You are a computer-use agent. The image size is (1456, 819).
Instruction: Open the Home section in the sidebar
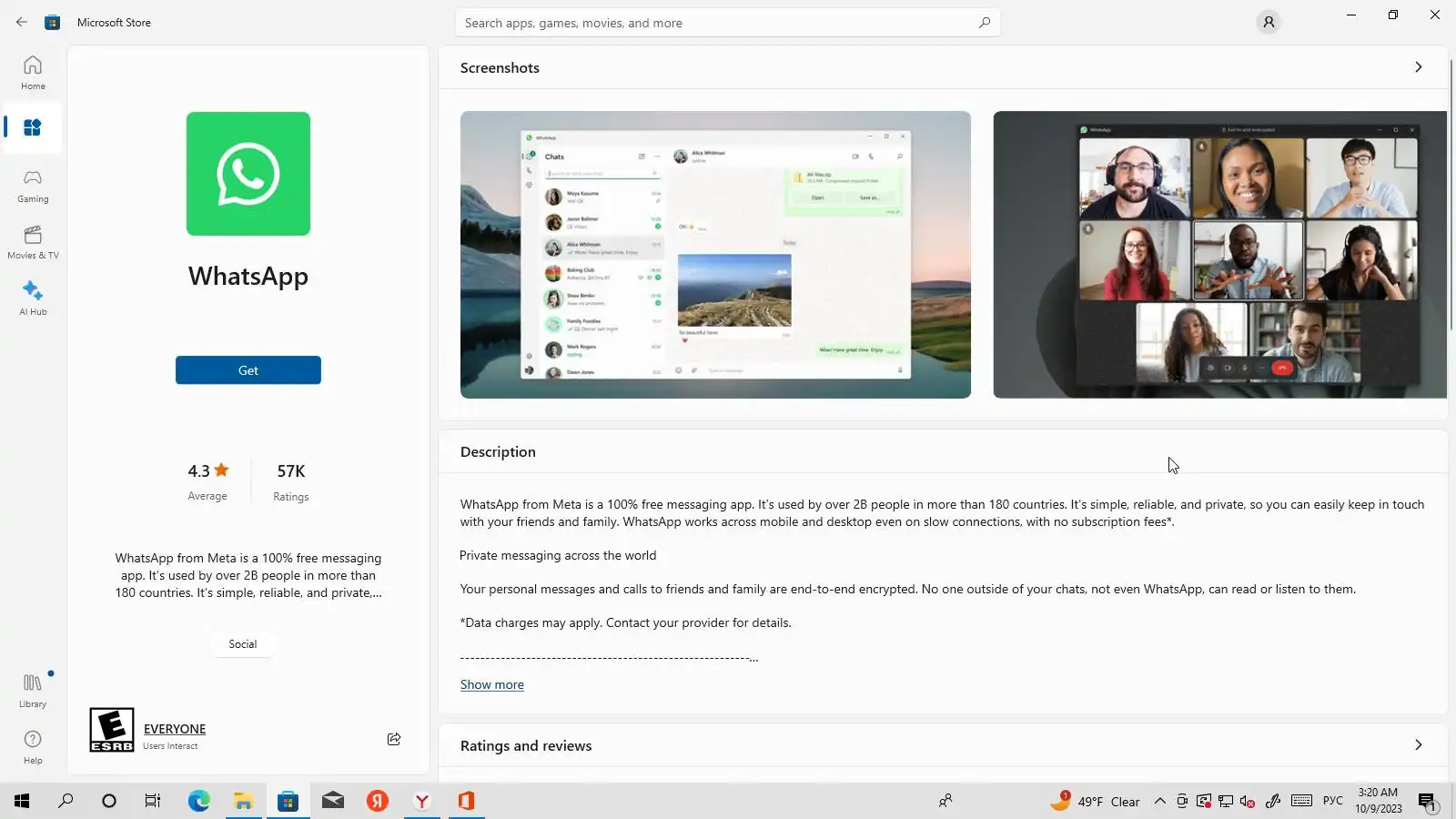[33, 73]
